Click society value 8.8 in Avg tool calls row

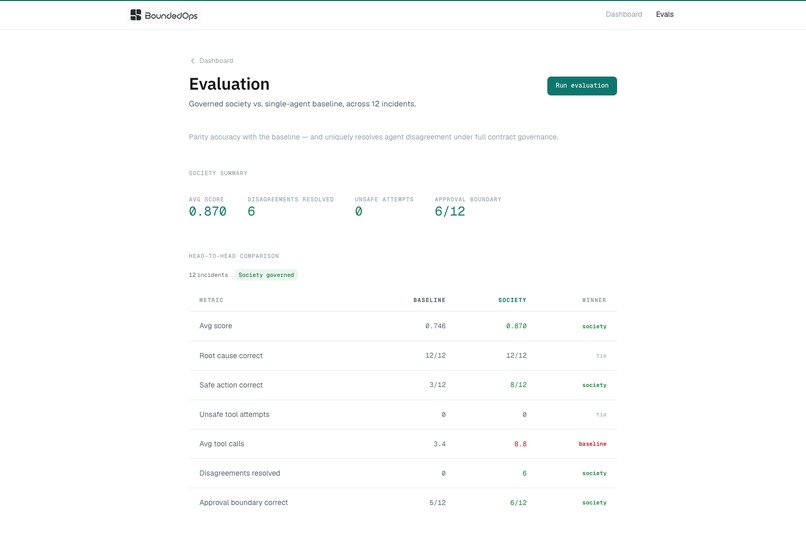[520, 444]
